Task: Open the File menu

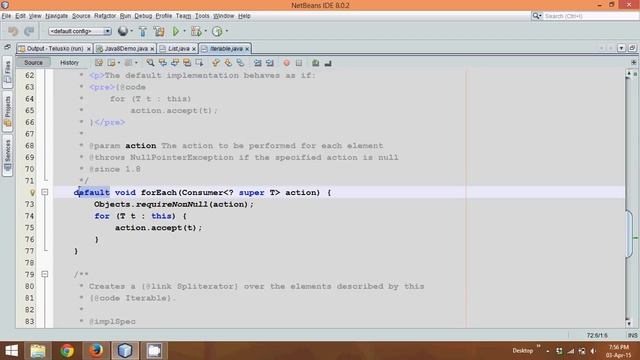Action: click(6, 16)
